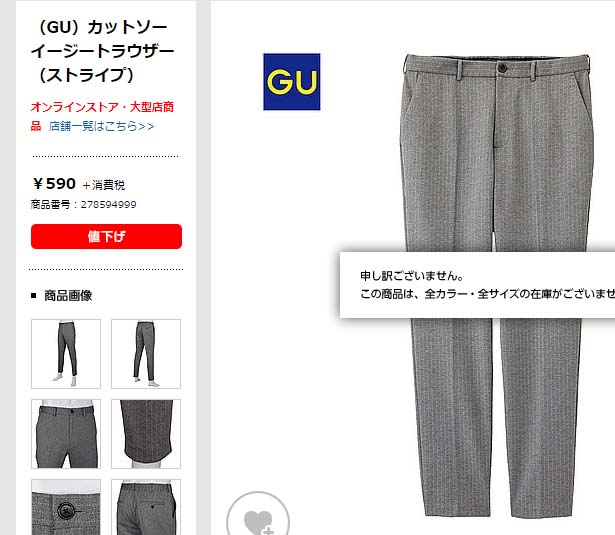Show the waistband front close-up thumbnail
The width and height of the screenshot is (615, 535).
click(x=66, y=434)
